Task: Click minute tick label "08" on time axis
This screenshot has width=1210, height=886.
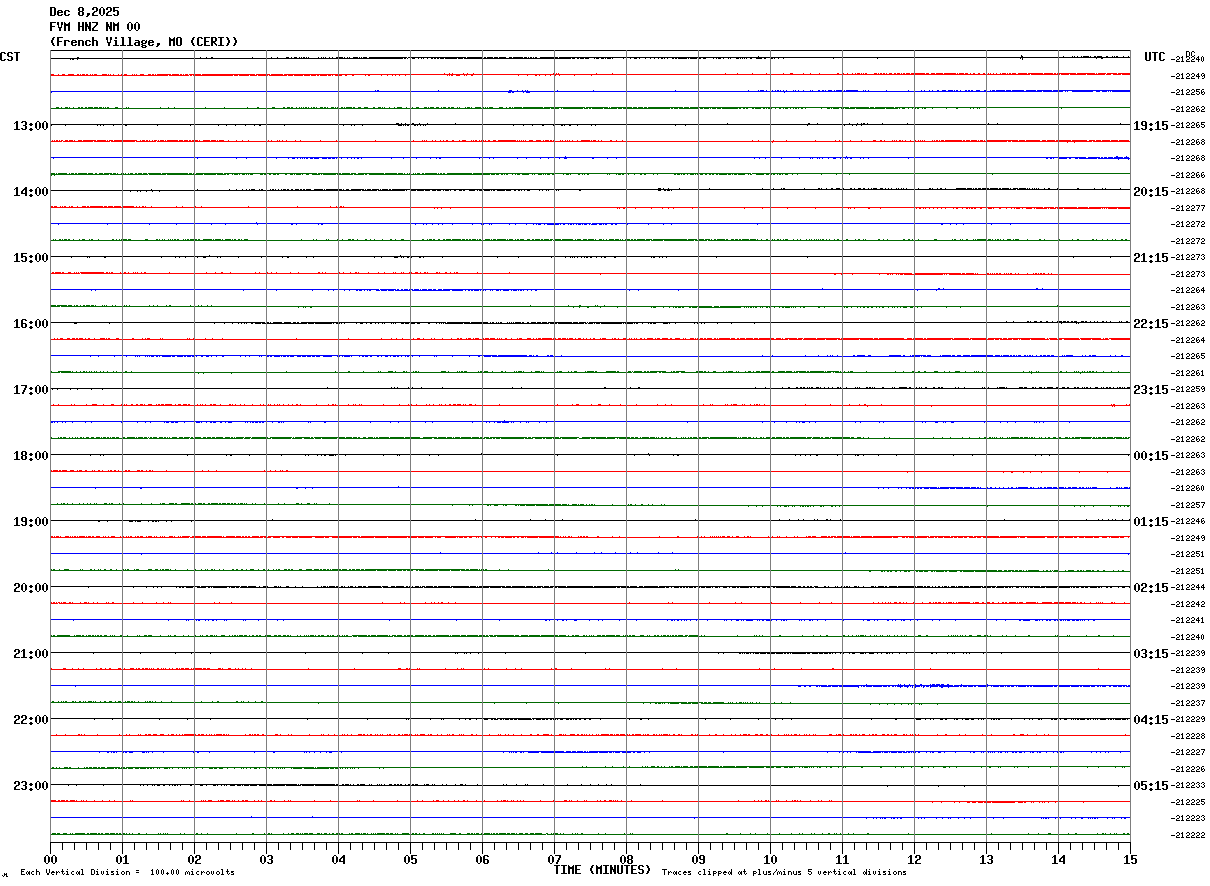Action: (626, 859)
